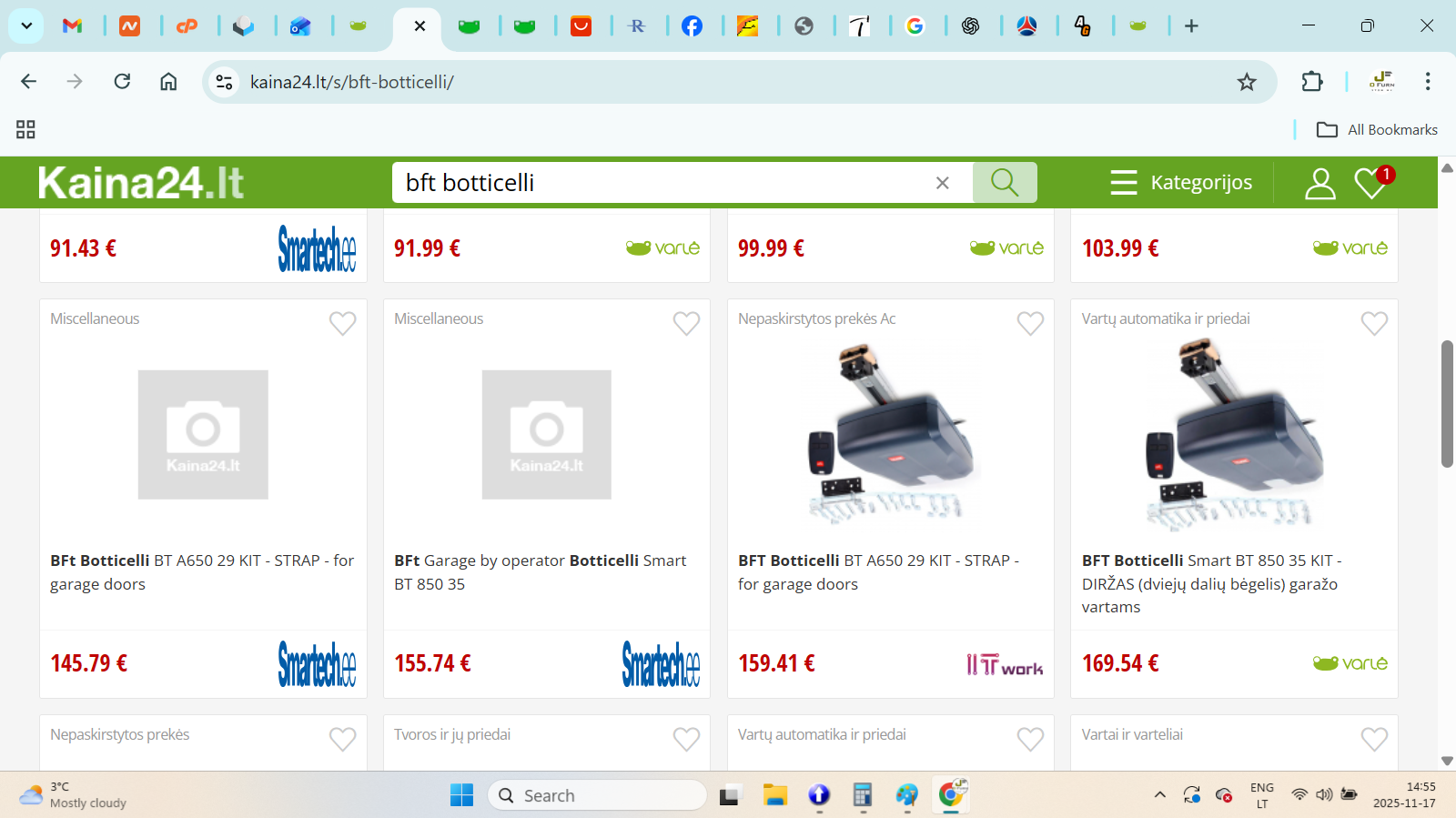The height and width of the screenshot is (818, 1456).
Task: Click the Chrome icon on the taskbar
Action: 951,795
